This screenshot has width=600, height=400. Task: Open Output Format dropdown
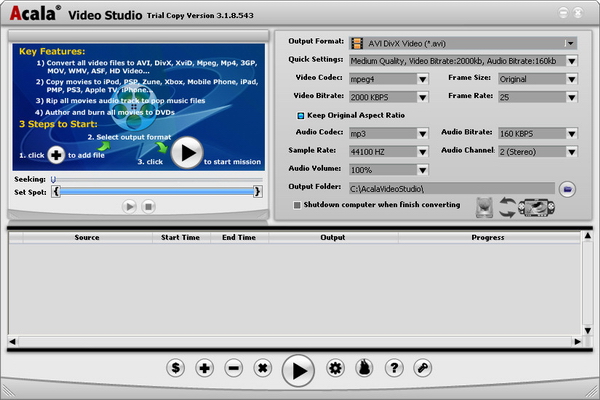tap(570, 43)
